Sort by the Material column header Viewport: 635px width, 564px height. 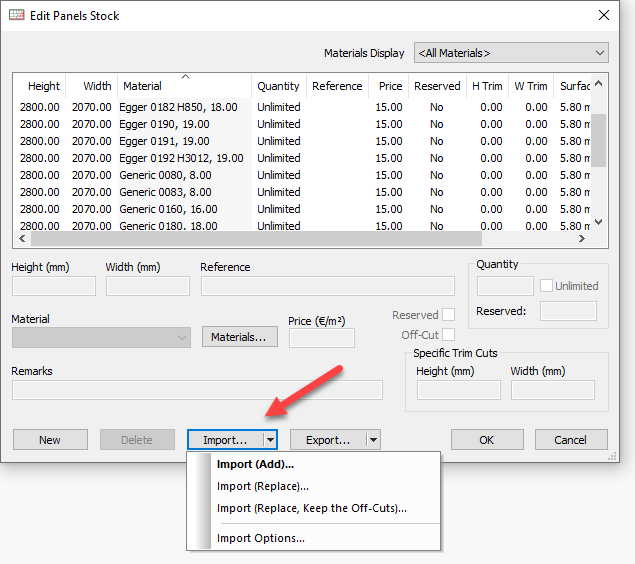coord(184,86)
